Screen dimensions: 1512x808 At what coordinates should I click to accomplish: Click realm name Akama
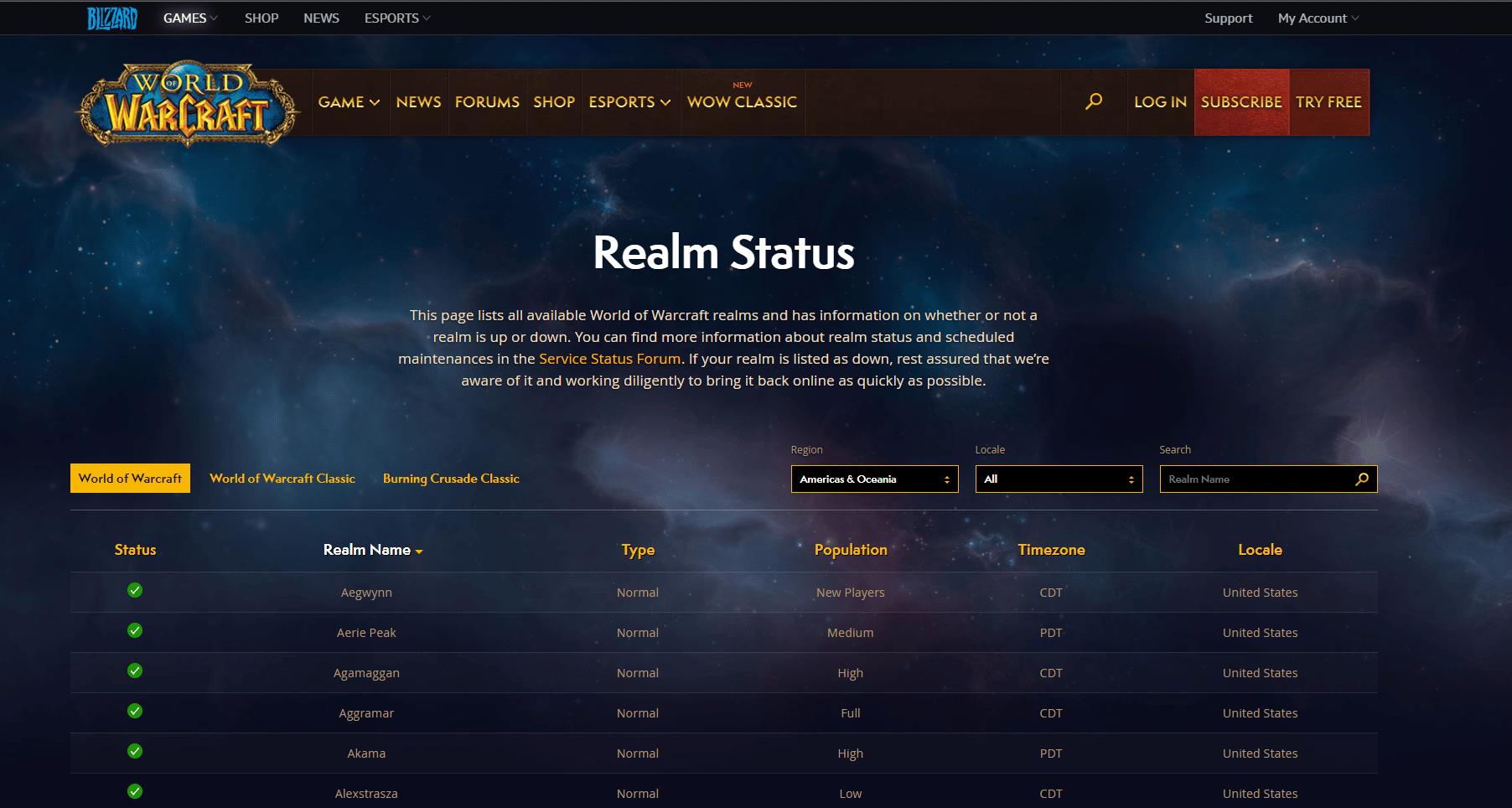coord(366,754)
